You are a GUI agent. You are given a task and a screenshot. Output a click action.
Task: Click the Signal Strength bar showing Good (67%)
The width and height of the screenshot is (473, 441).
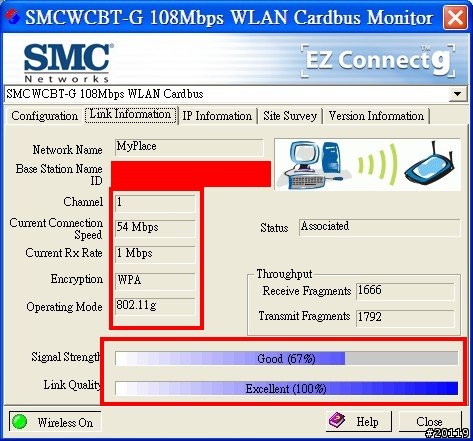click(x=286, y=359)
